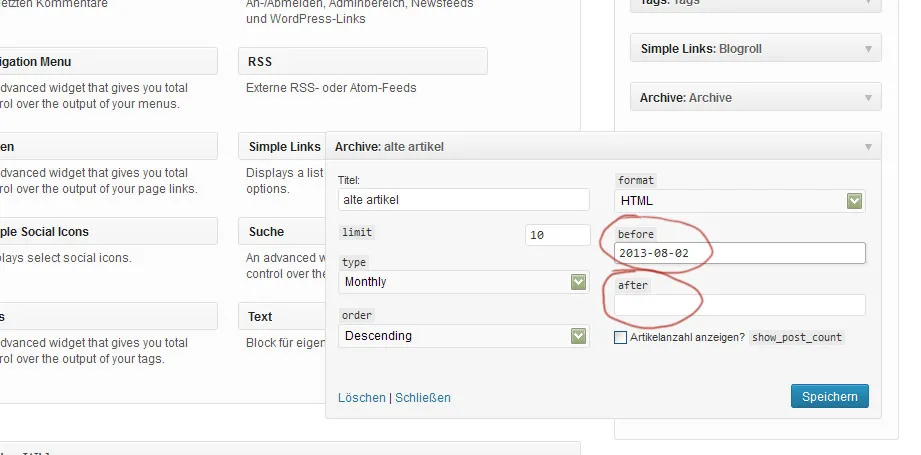The width and height of the screenshot is (921, 455).
Task: Select the Text available widget
Action: click(x=283, y=316)
